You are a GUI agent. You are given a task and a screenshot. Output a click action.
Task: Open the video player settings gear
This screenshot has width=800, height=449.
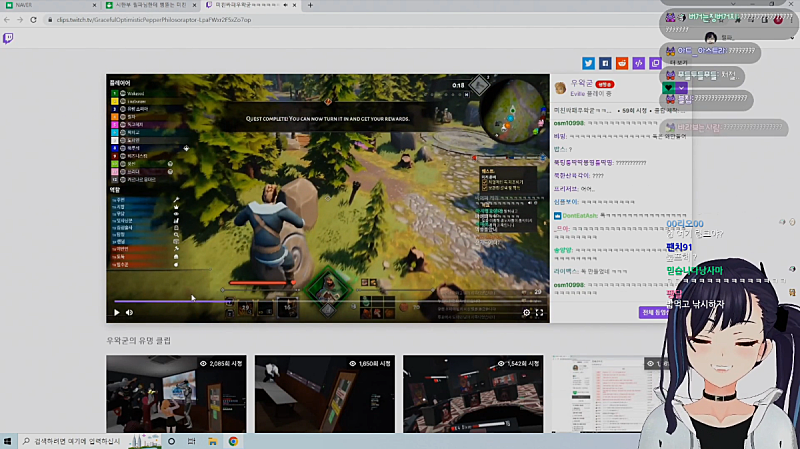[527, 313]
